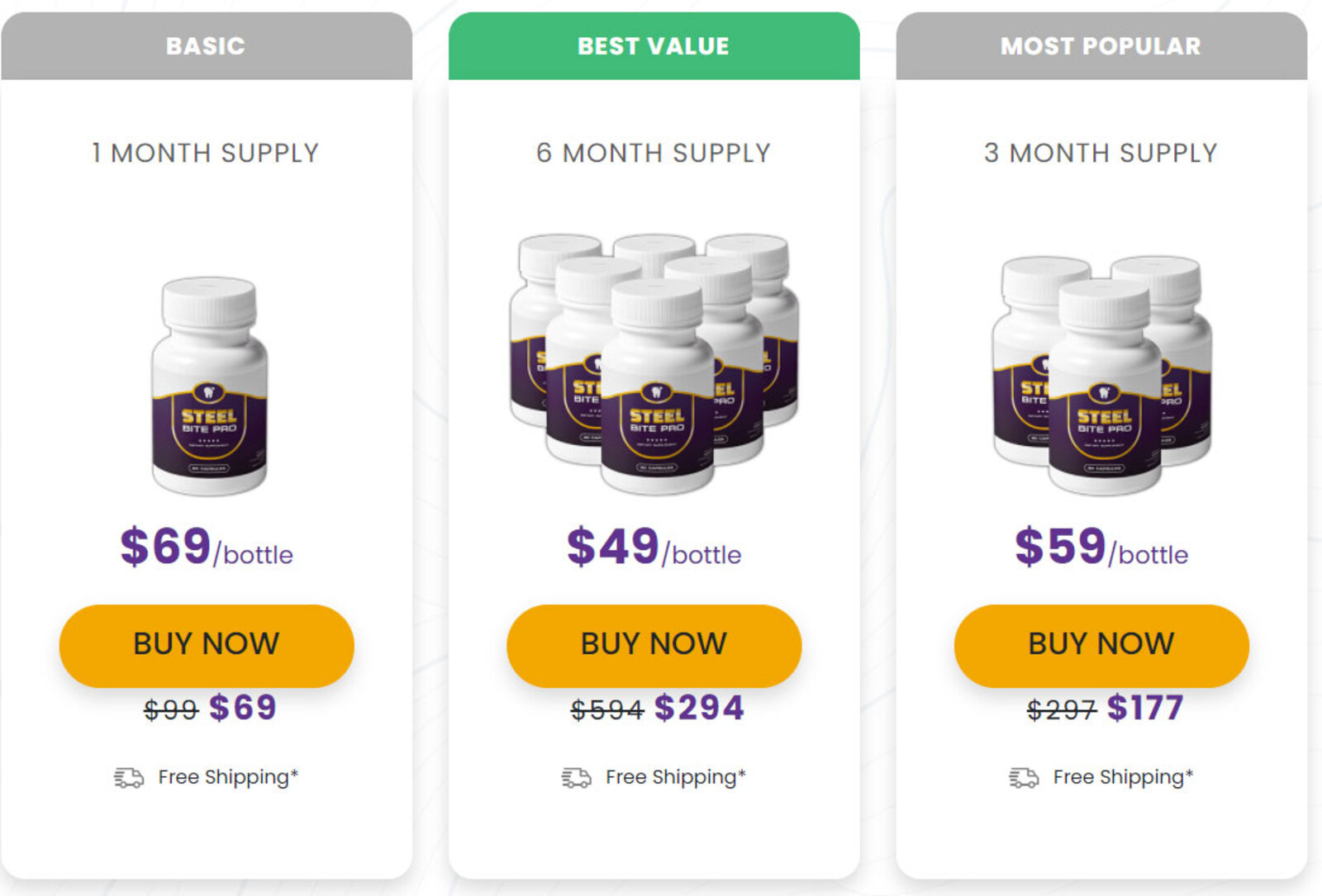Click the shipping truck icon under Basic plan
Image resolution: width=1322 pixels, height=896 pixels.
129,778
